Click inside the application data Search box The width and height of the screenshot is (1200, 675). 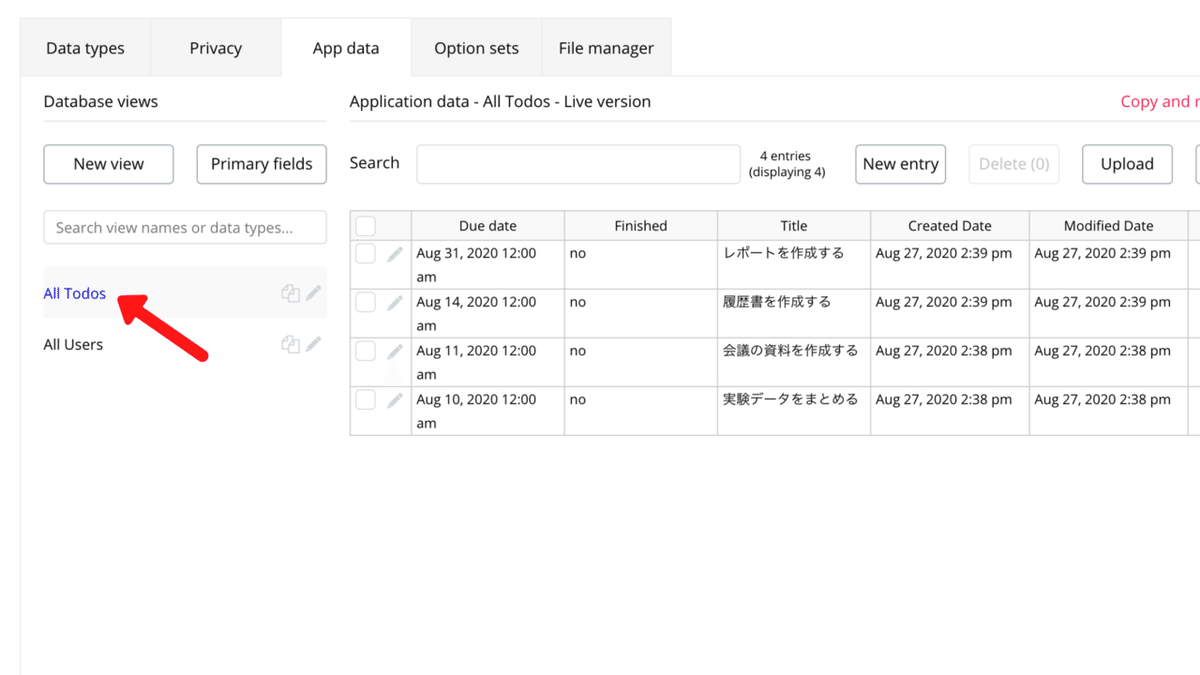(578, 162)
